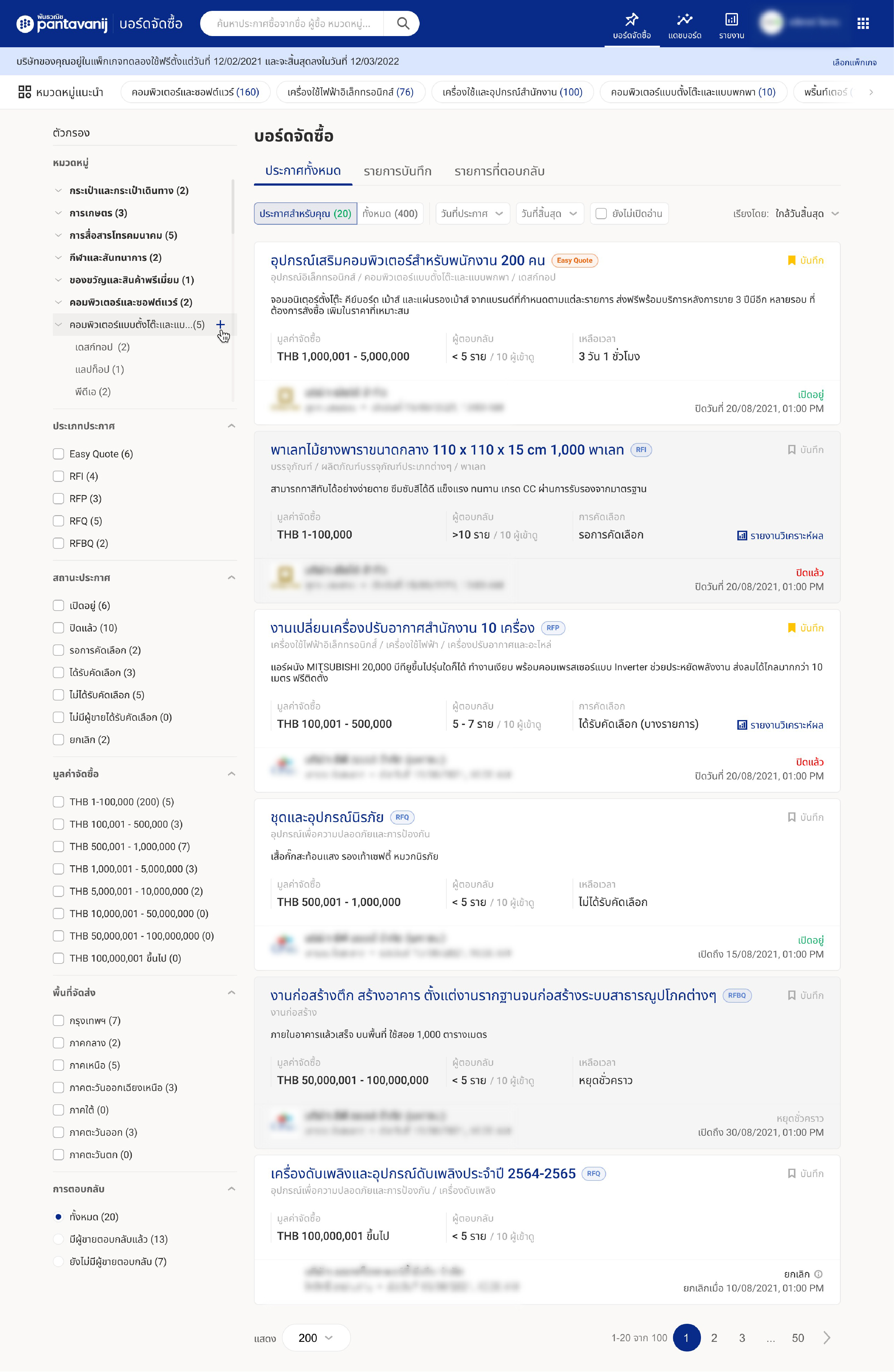Collapse สถานะประกาศ filter section
This screenshot has height=1372, width=894.
(x=231, y=578)
